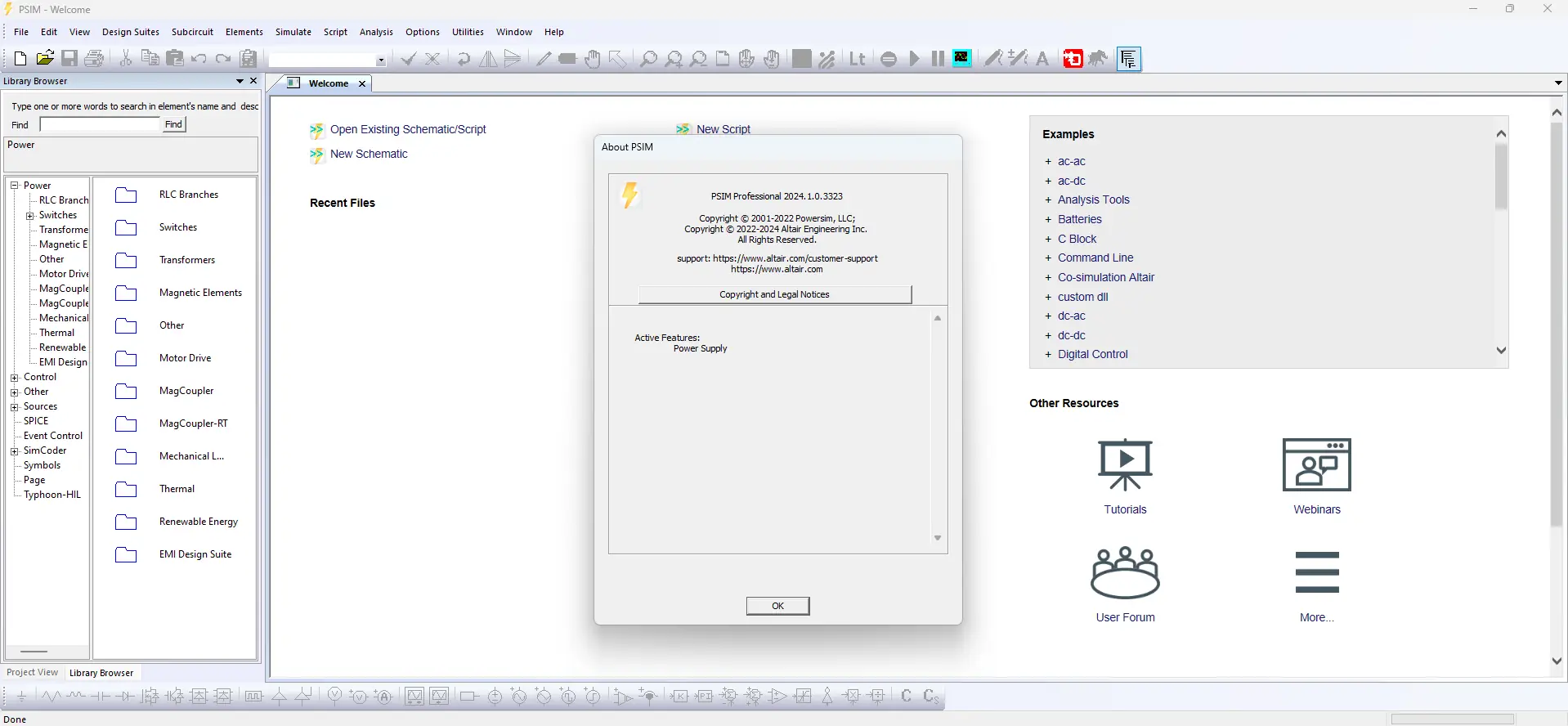Open the tab list dropdown arrow
The height and width of the screenshot is (726, 1568).
(1558, 83)
